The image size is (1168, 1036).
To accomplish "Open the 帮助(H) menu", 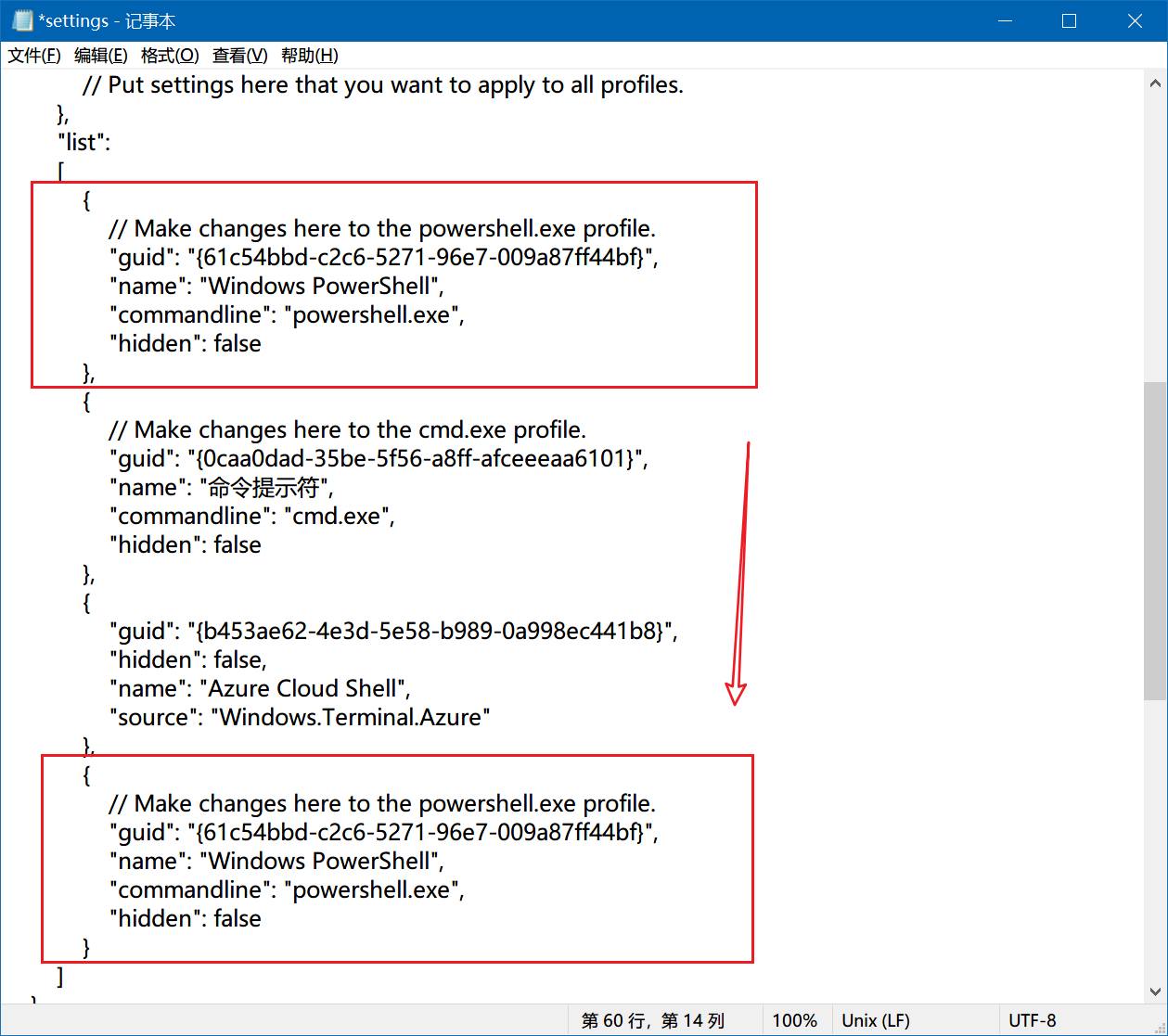I will coord(309,56).
